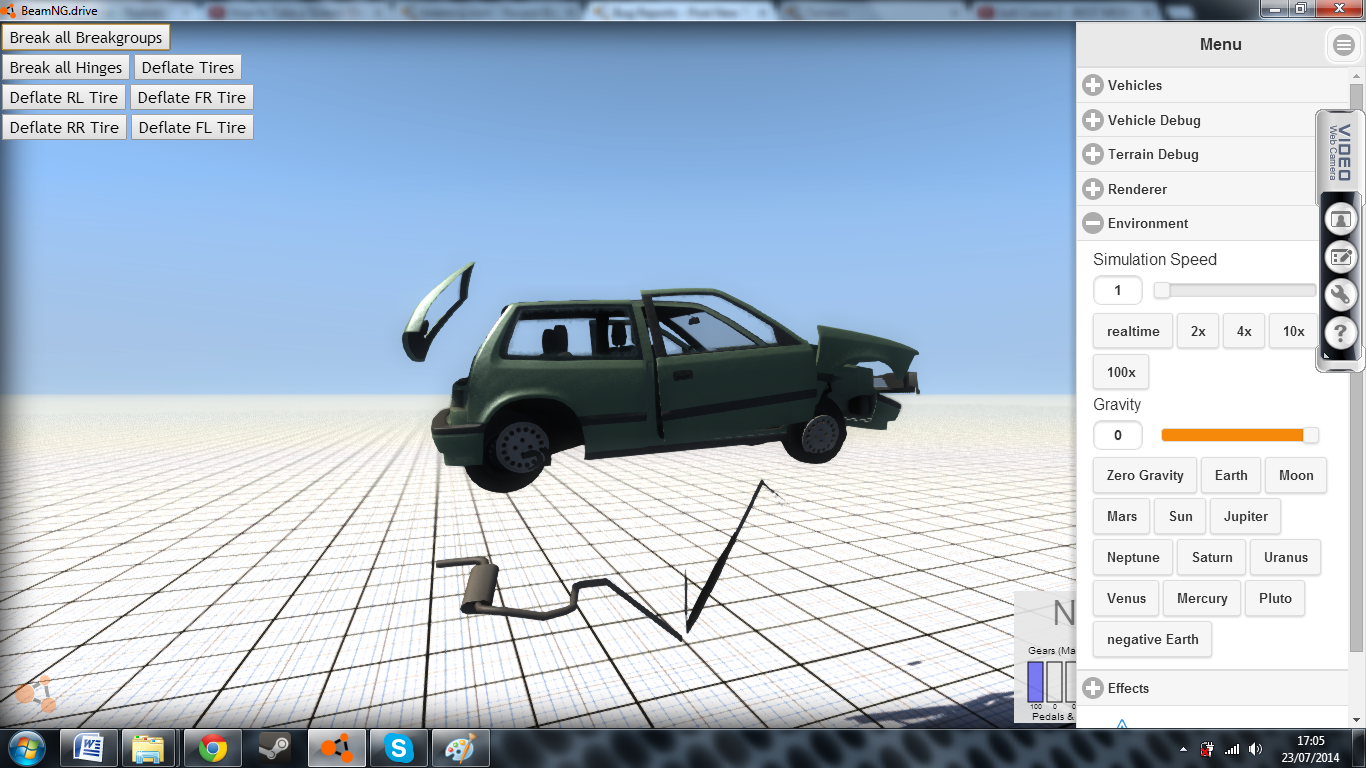Click the volume speaker tray icon
The image size is (1366, 768).
click(x=1255, y=749)
